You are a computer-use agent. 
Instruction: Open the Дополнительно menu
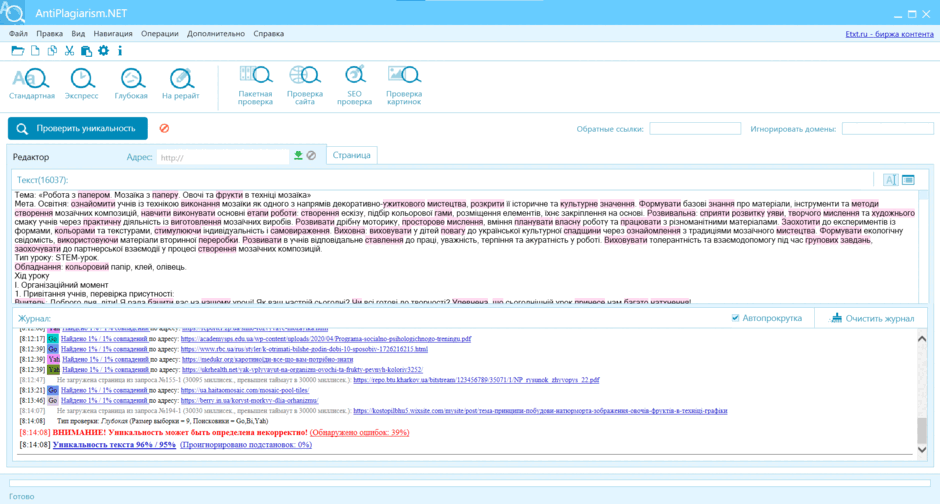[x=216, y=34]
